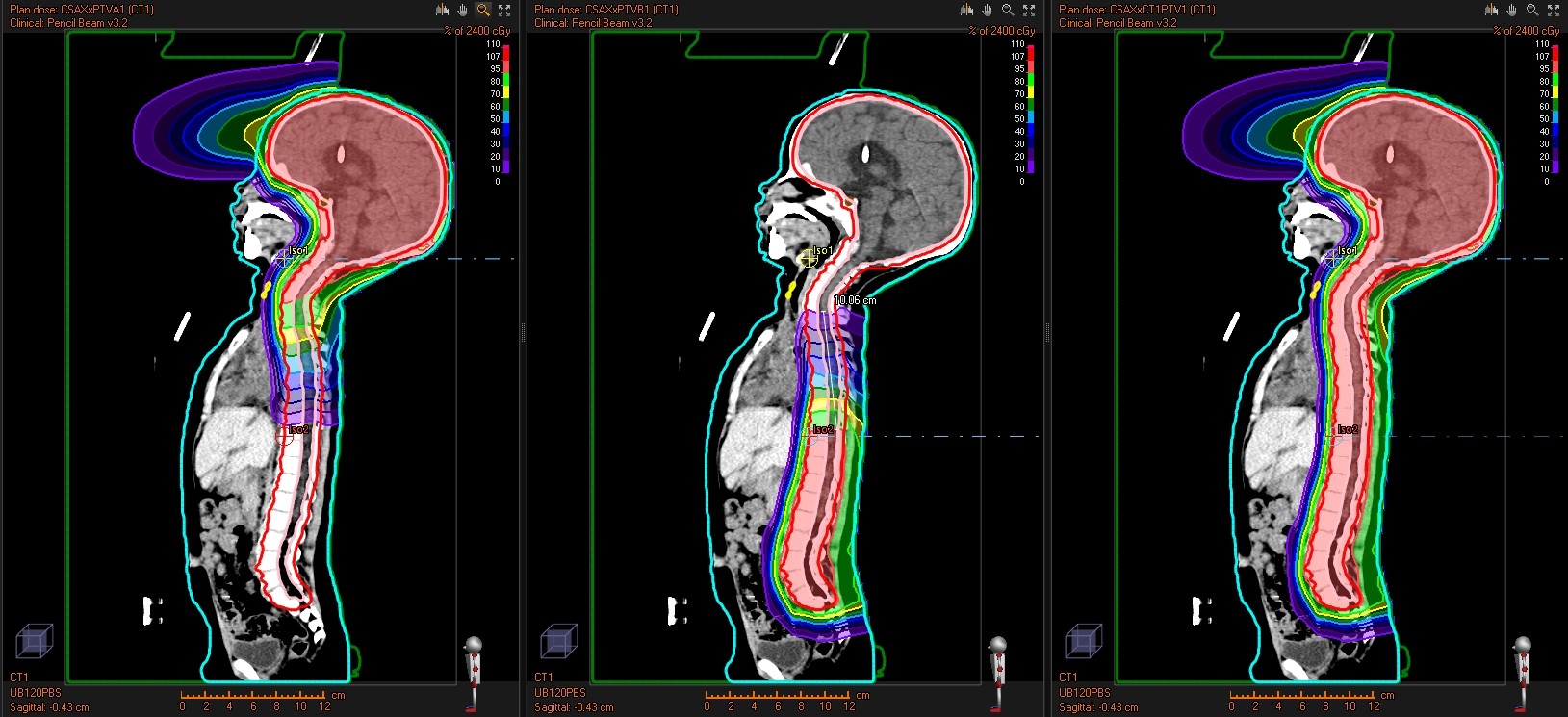Activate pan hand tool in CSAXxPTVB1 view

pyautogui.click(x=988, y=10)
